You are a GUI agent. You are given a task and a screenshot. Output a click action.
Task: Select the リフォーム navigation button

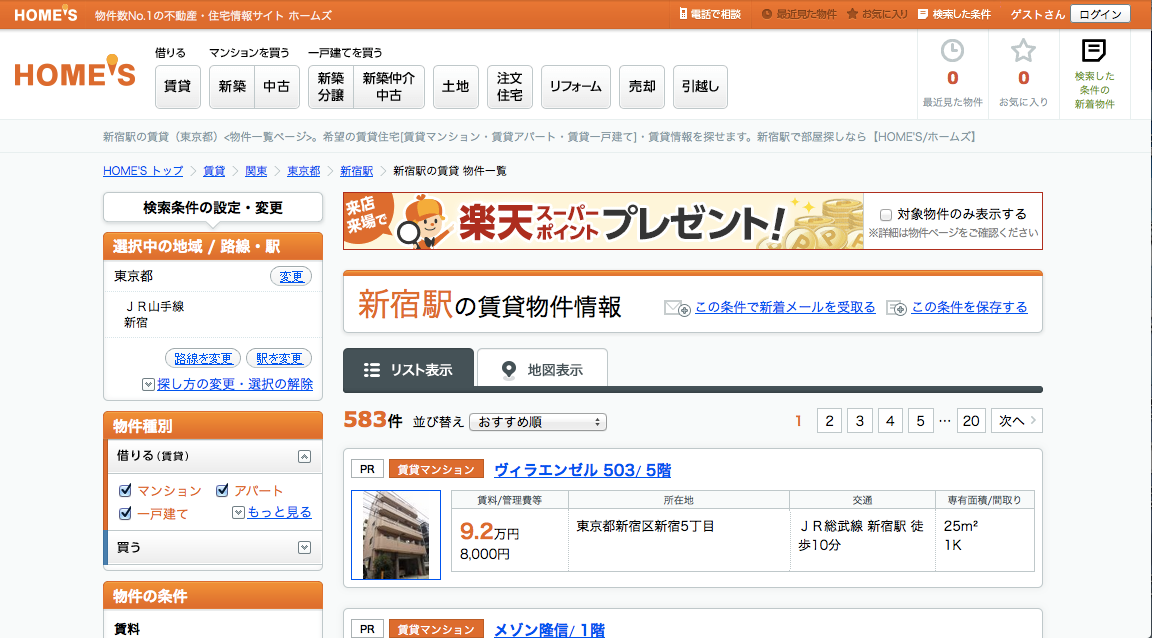click(575, 87)
